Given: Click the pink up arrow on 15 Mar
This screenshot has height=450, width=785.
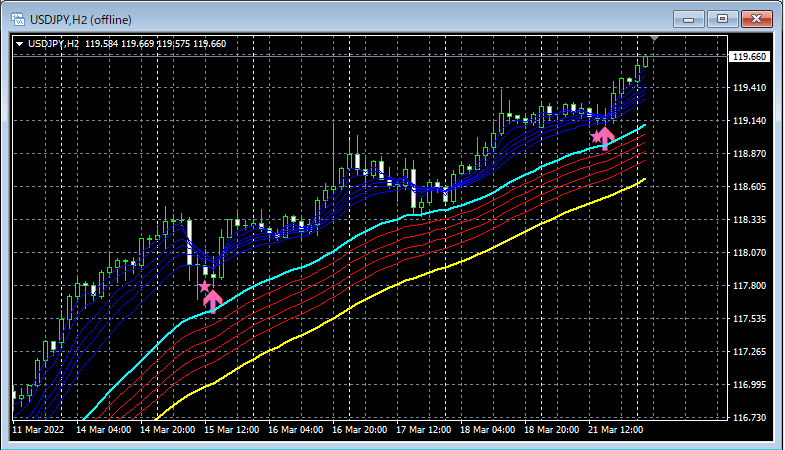Looking at the screenshot, I should 213,301.
